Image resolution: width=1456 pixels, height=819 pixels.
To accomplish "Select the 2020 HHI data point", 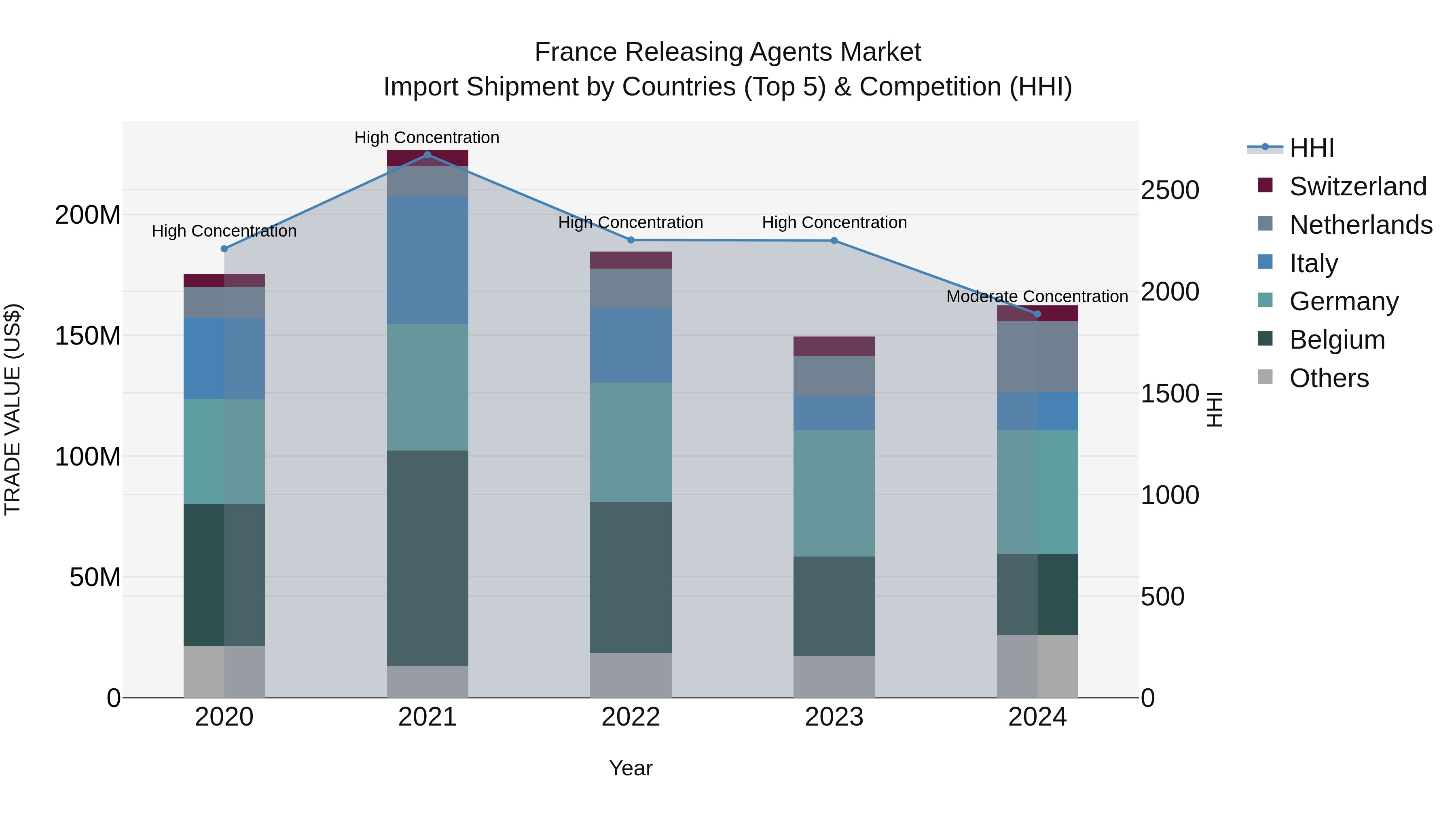I will pos(224,249).
